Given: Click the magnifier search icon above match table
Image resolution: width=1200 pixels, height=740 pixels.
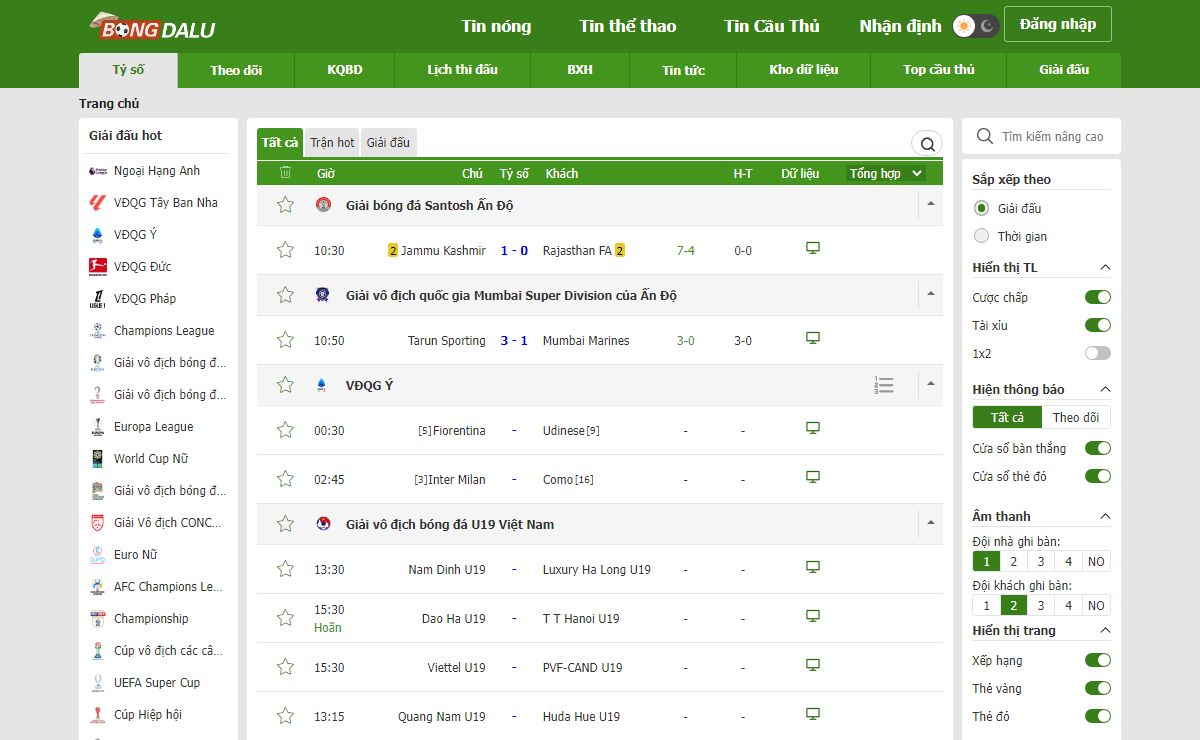Looking at the screenshot, I should (927, 144).
